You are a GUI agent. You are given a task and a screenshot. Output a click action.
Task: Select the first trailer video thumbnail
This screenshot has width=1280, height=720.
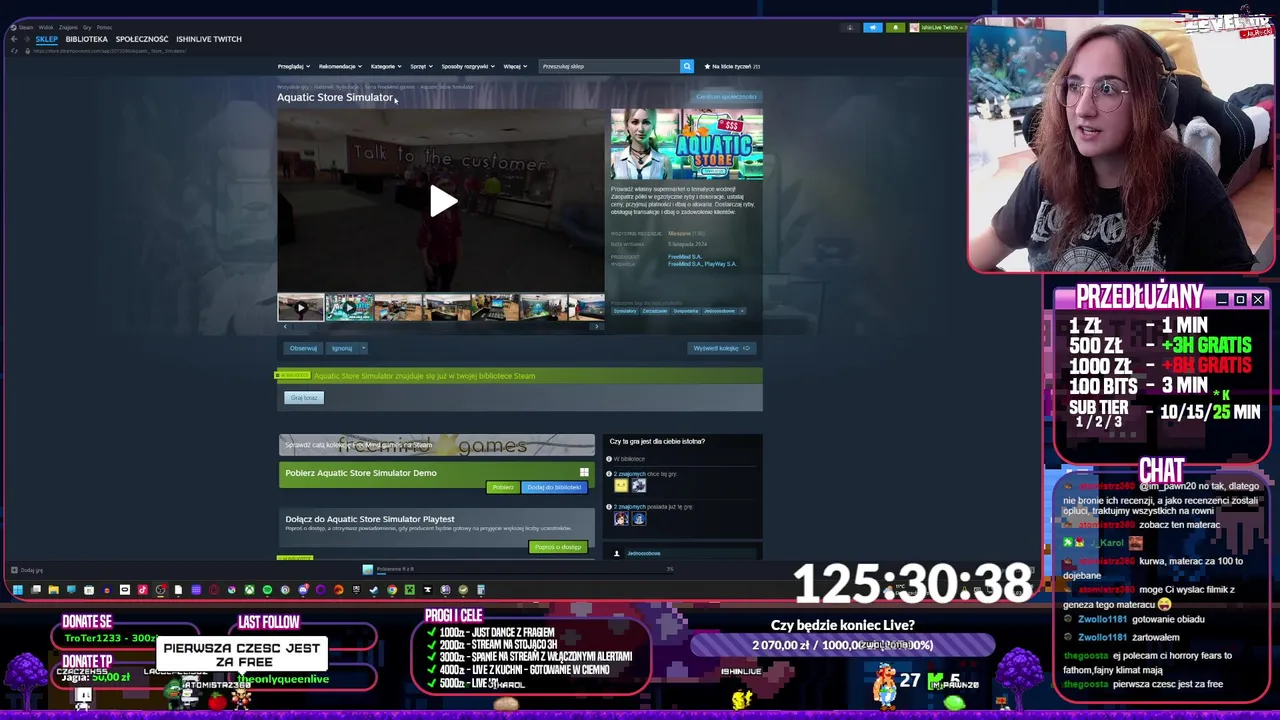click(x=301, y=307)
